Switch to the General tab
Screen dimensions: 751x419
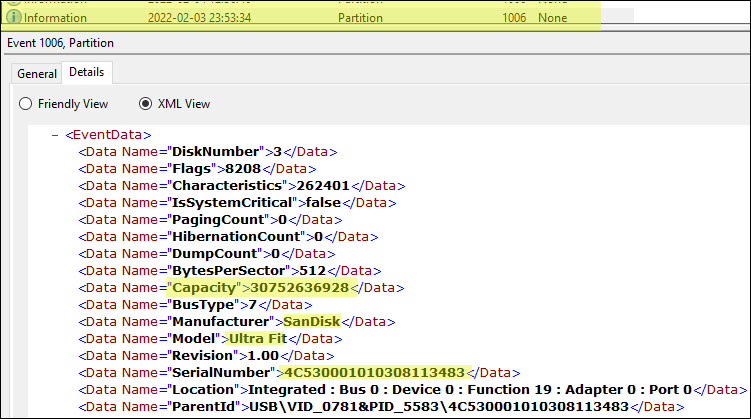[x=36, y=73]
